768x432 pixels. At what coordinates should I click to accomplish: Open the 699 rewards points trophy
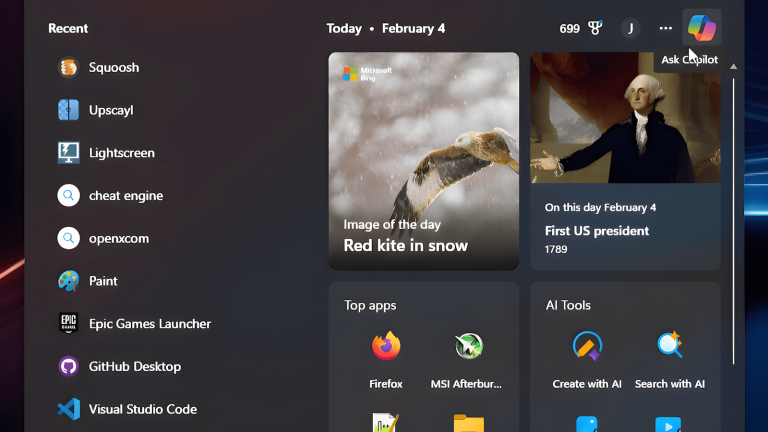(580, 28)
